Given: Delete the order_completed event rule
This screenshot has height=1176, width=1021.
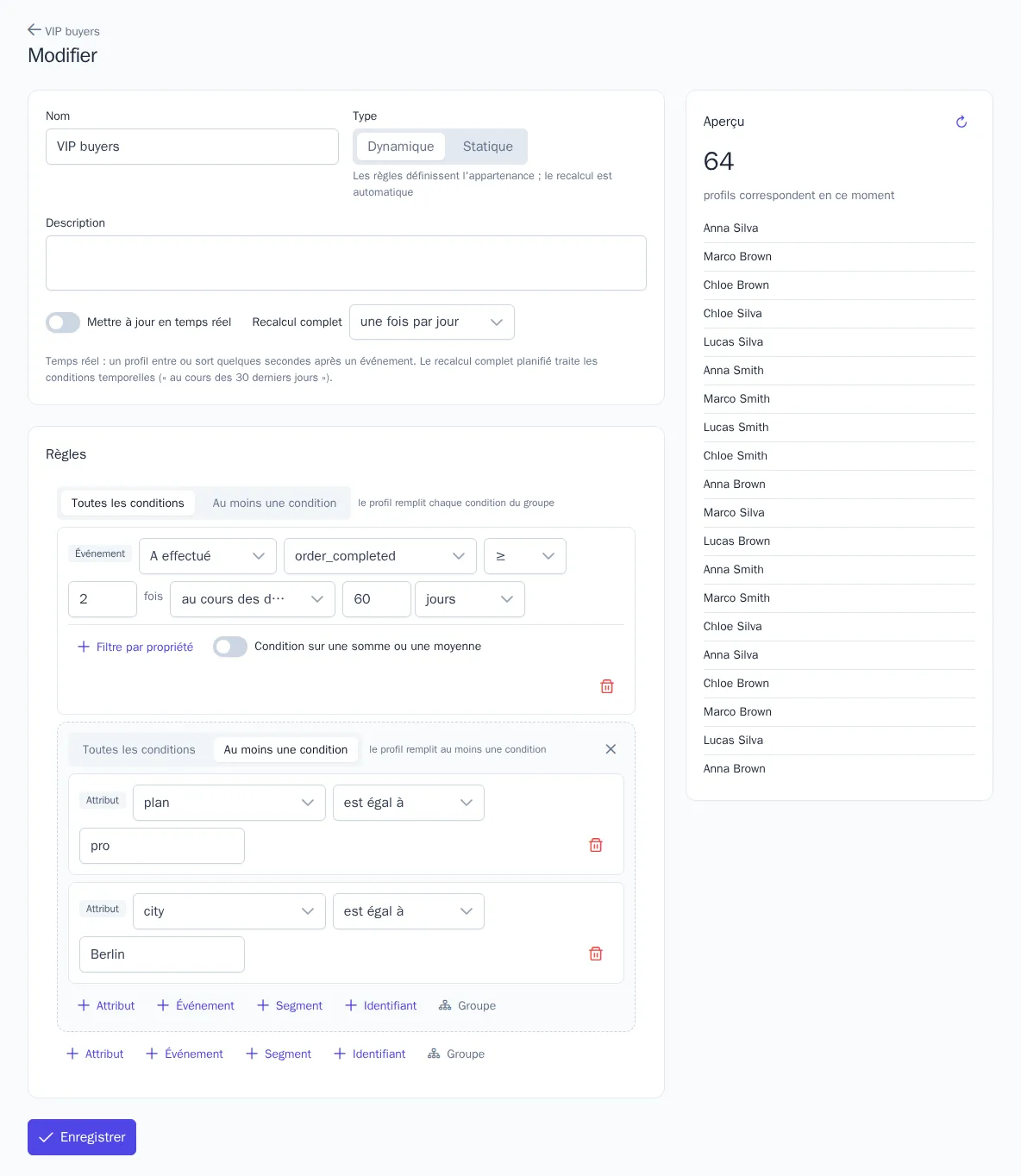Looking at the screenshot, I should point(607,686).
